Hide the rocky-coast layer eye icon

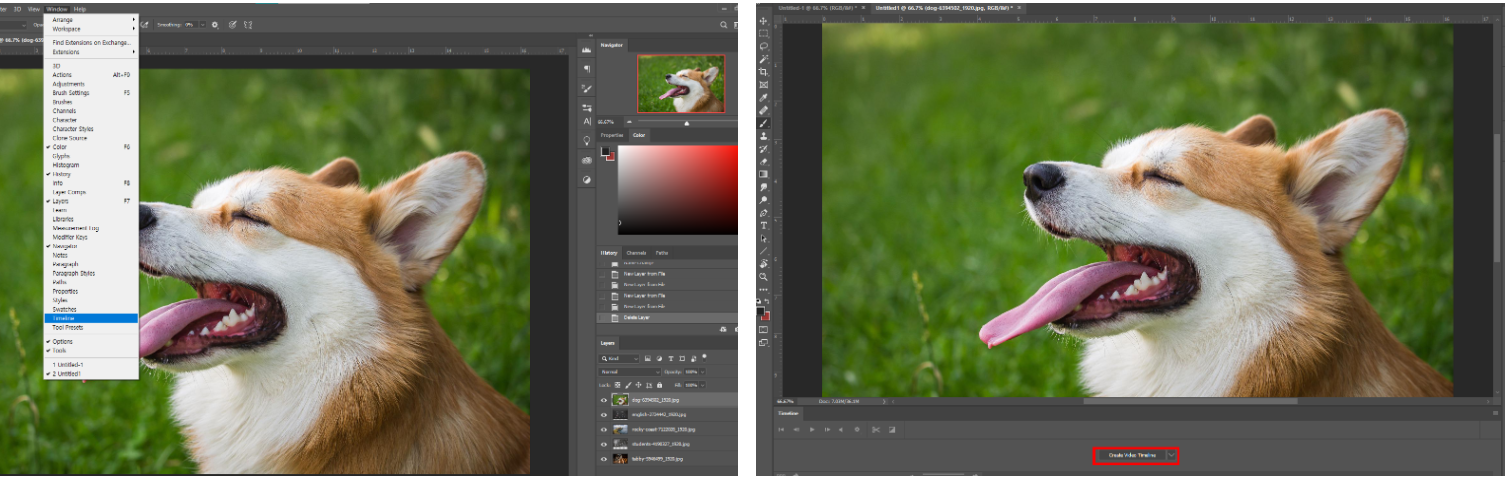click(603, 429)
